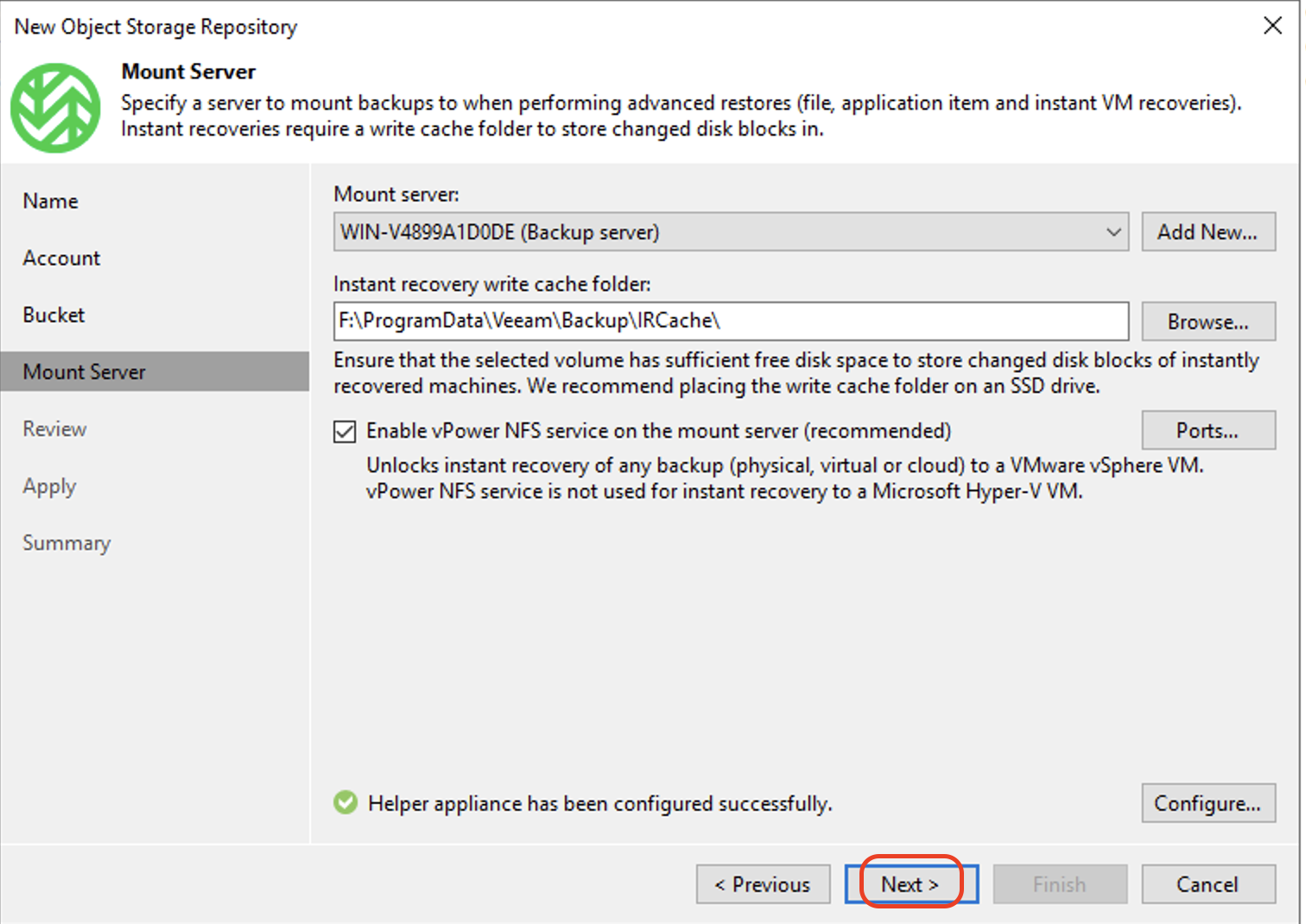Open the Mount server dropdown

[731, 232]
